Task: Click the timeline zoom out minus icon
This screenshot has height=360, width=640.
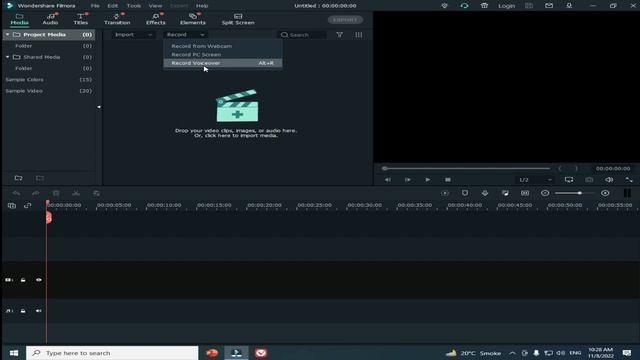Action: point(545,193)
